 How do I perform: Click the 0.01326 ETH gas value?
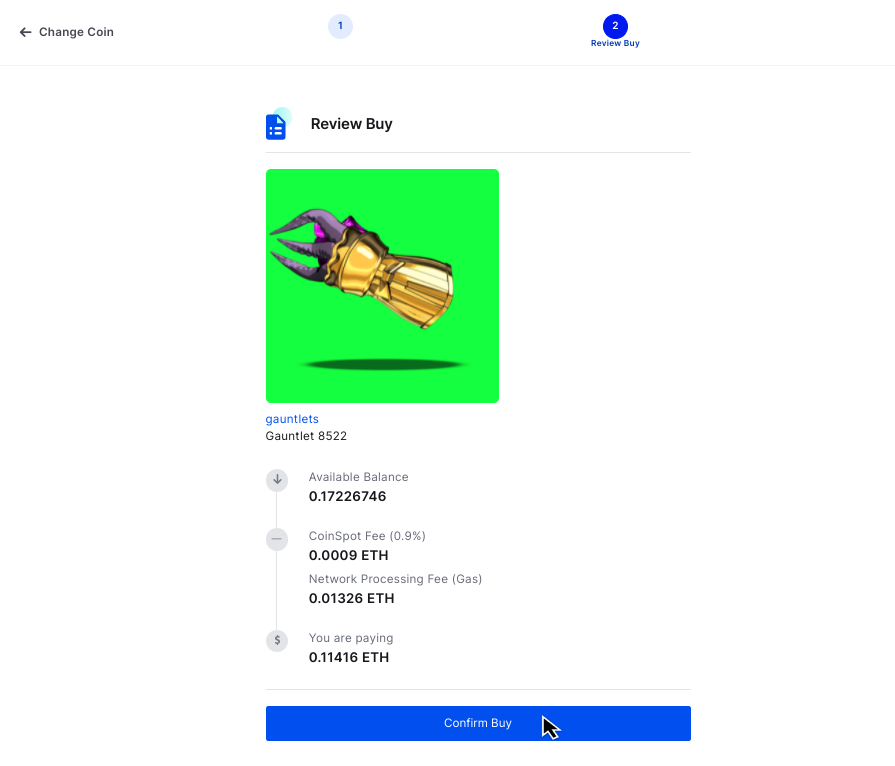351,598
